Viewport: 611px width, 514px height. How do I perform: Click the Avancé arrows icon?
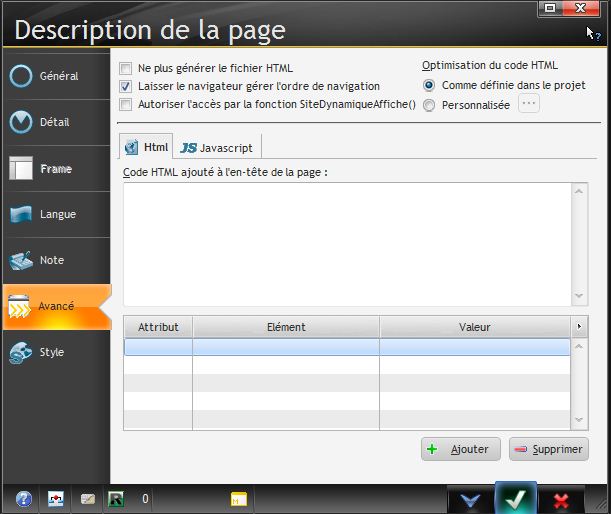[x=19, y=307]
